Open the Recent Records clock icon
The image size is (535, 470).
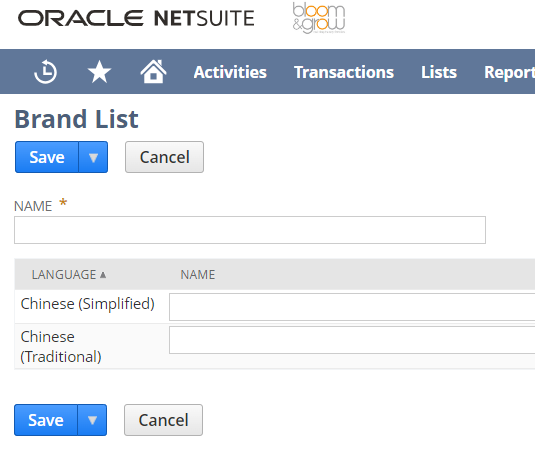45,72
